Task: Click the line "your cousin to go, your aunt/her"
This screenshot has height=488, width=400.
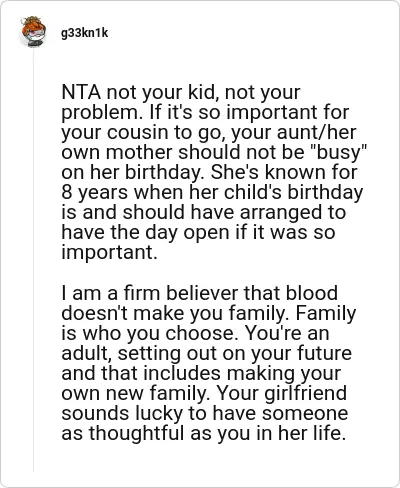Action: [x=209, y=133]
